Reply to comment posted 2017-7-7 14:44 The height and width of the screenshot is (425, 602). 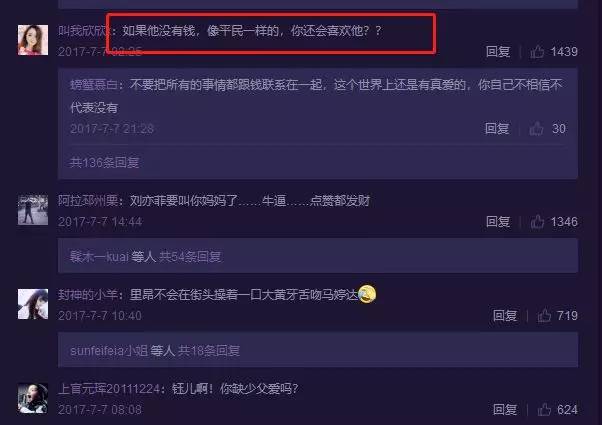tap(498, 222)
